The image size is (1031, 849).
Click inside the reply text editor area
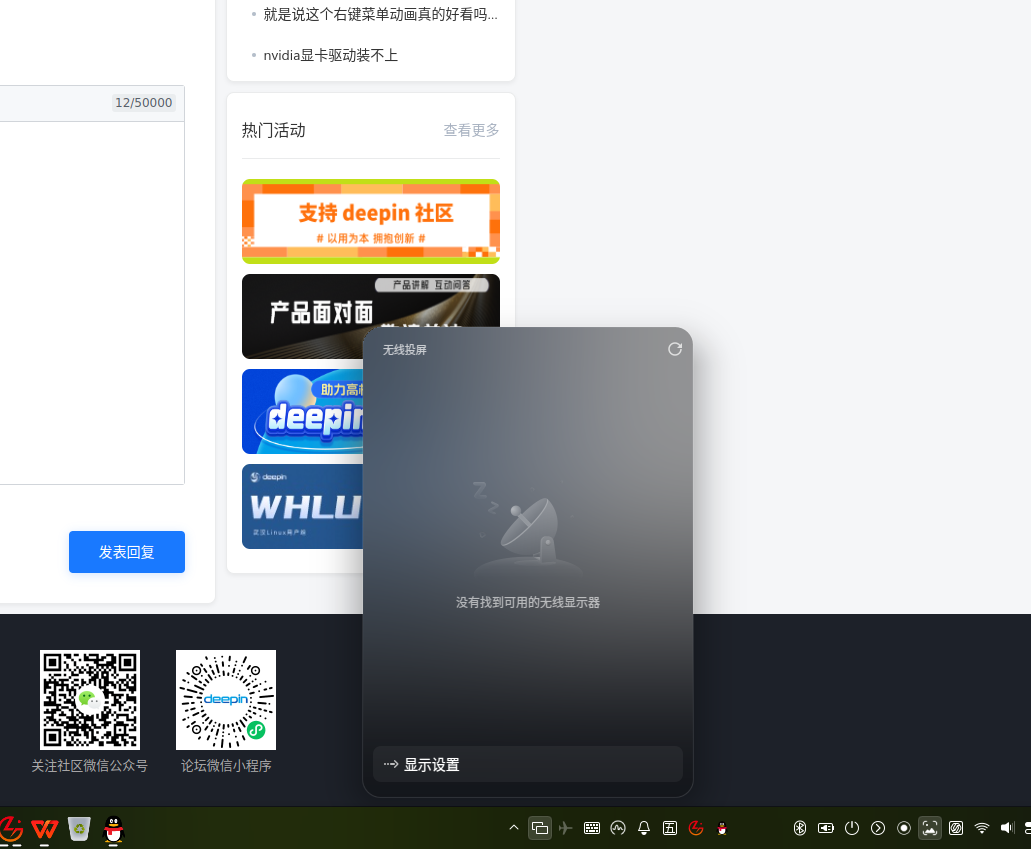coord(92,303)
